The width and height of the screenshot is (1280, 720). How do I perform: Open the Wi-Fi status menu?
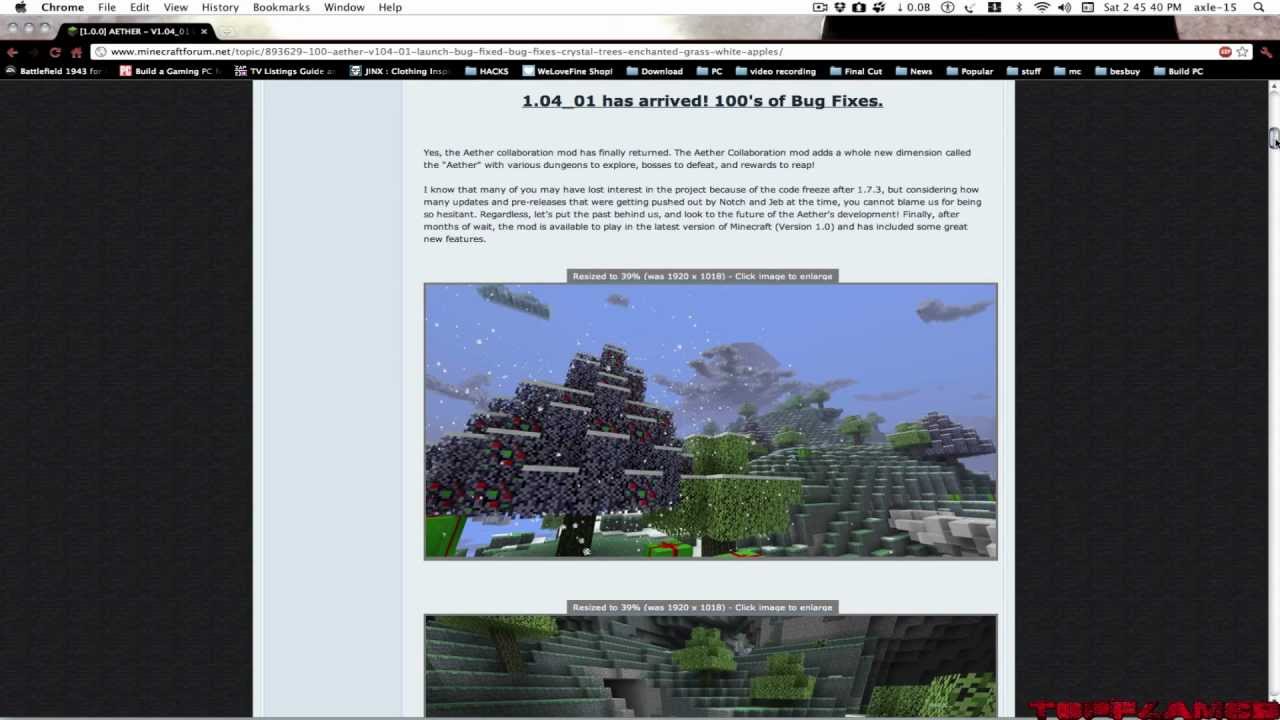(1042, 7)
